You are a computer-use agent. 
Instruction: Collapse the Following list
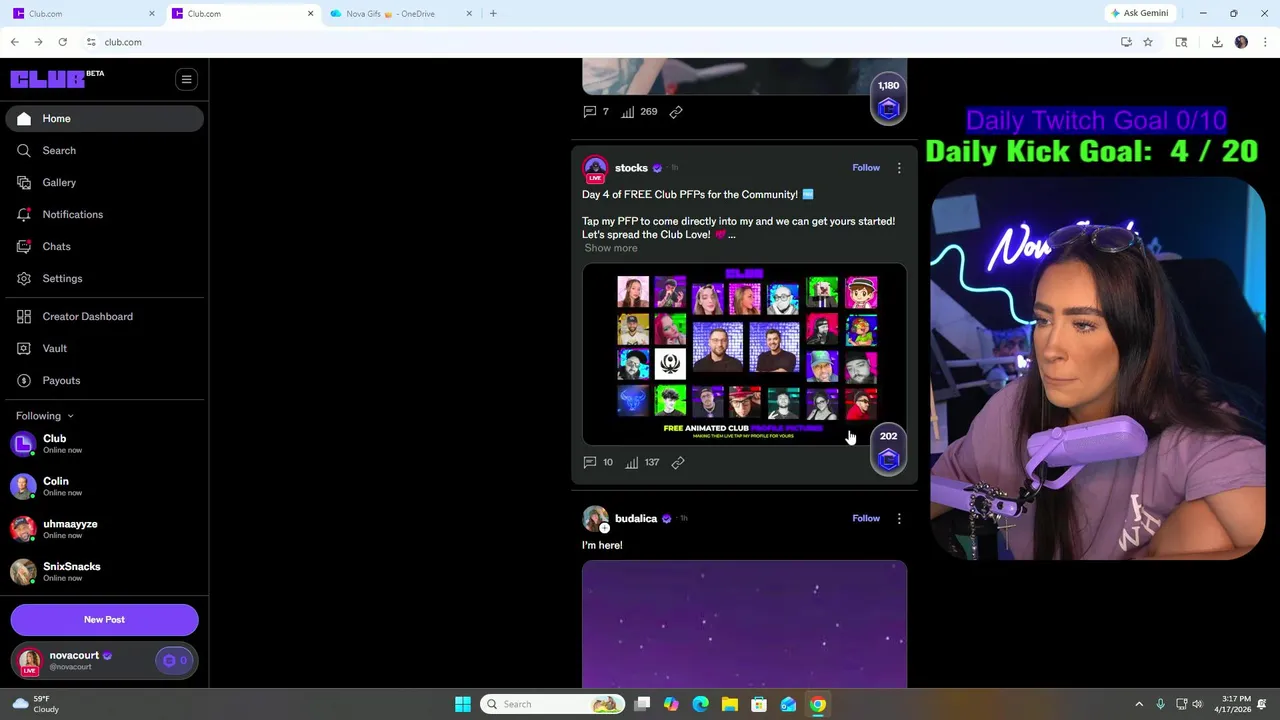click(x=45, y=416)
